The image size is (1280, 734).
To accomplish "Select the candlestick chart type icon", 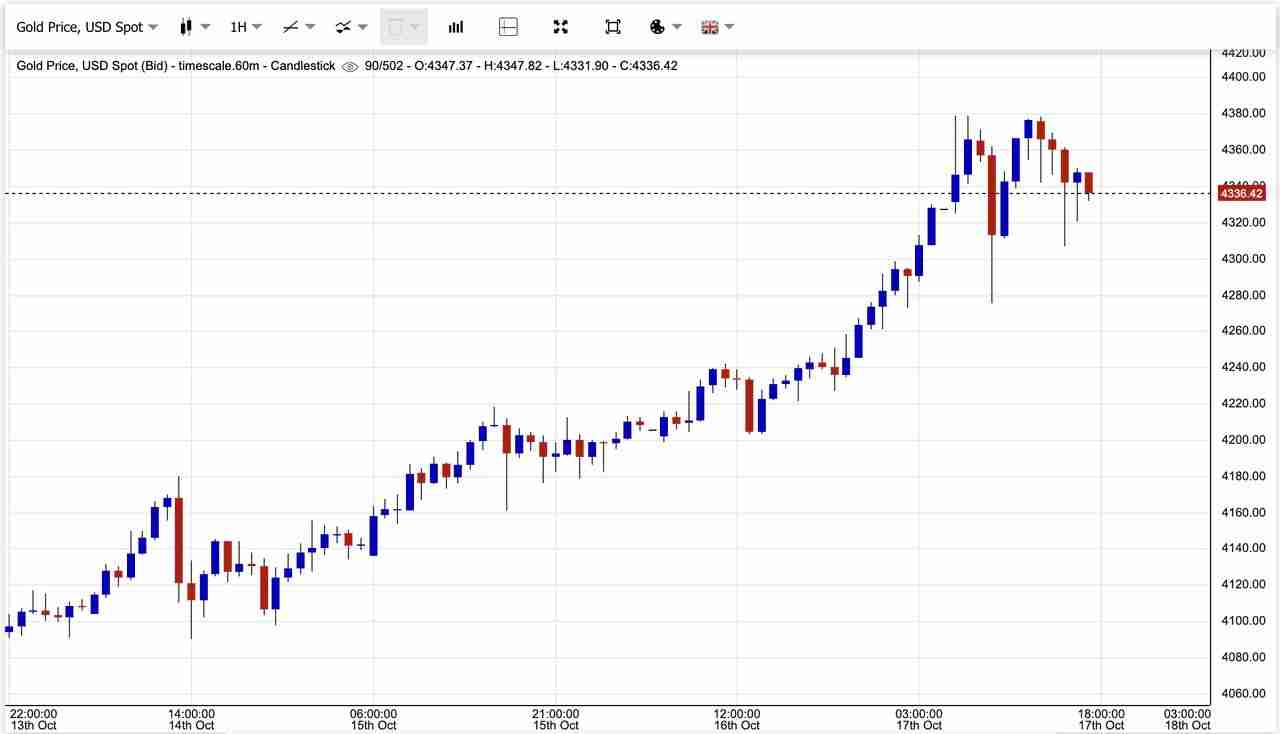I will tap(185, 27).
